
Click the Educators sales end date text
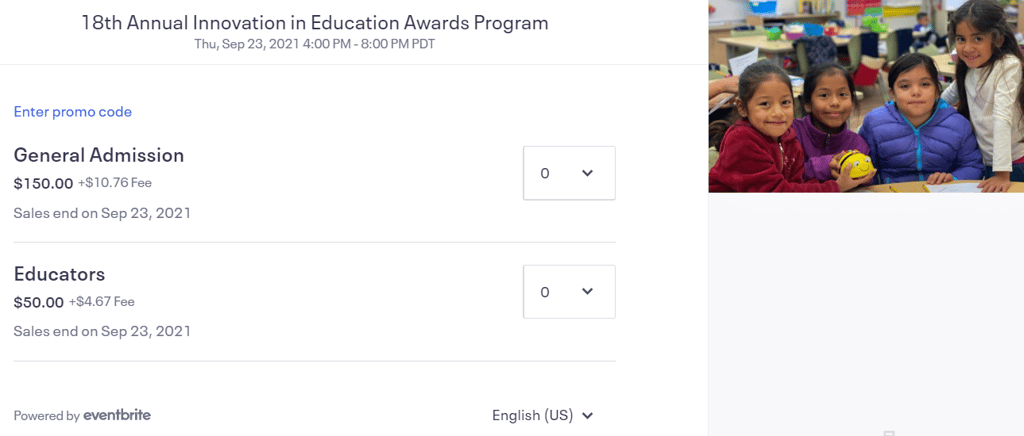pos(102,331)
